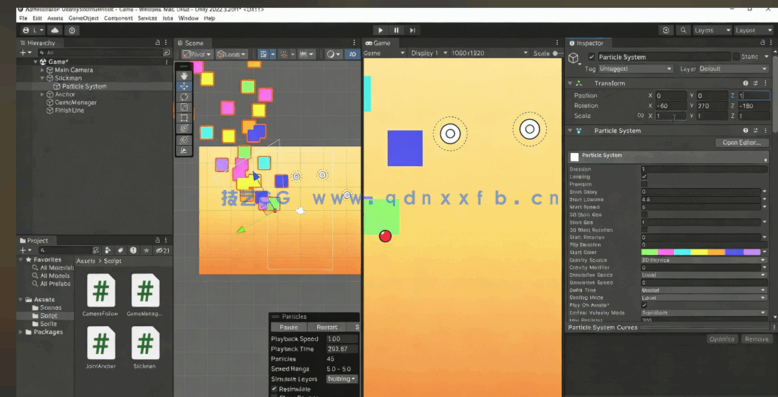Open the Assets menu

click(x=55, y=18)
